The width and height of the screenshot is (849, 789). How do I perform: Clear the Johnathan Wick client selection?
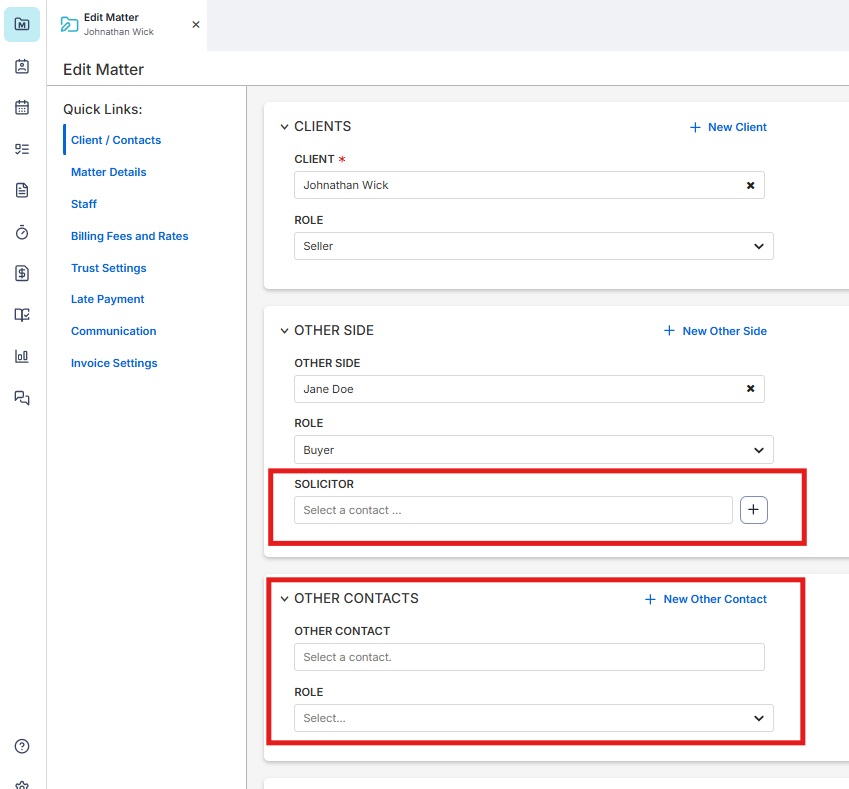(750, 185)
